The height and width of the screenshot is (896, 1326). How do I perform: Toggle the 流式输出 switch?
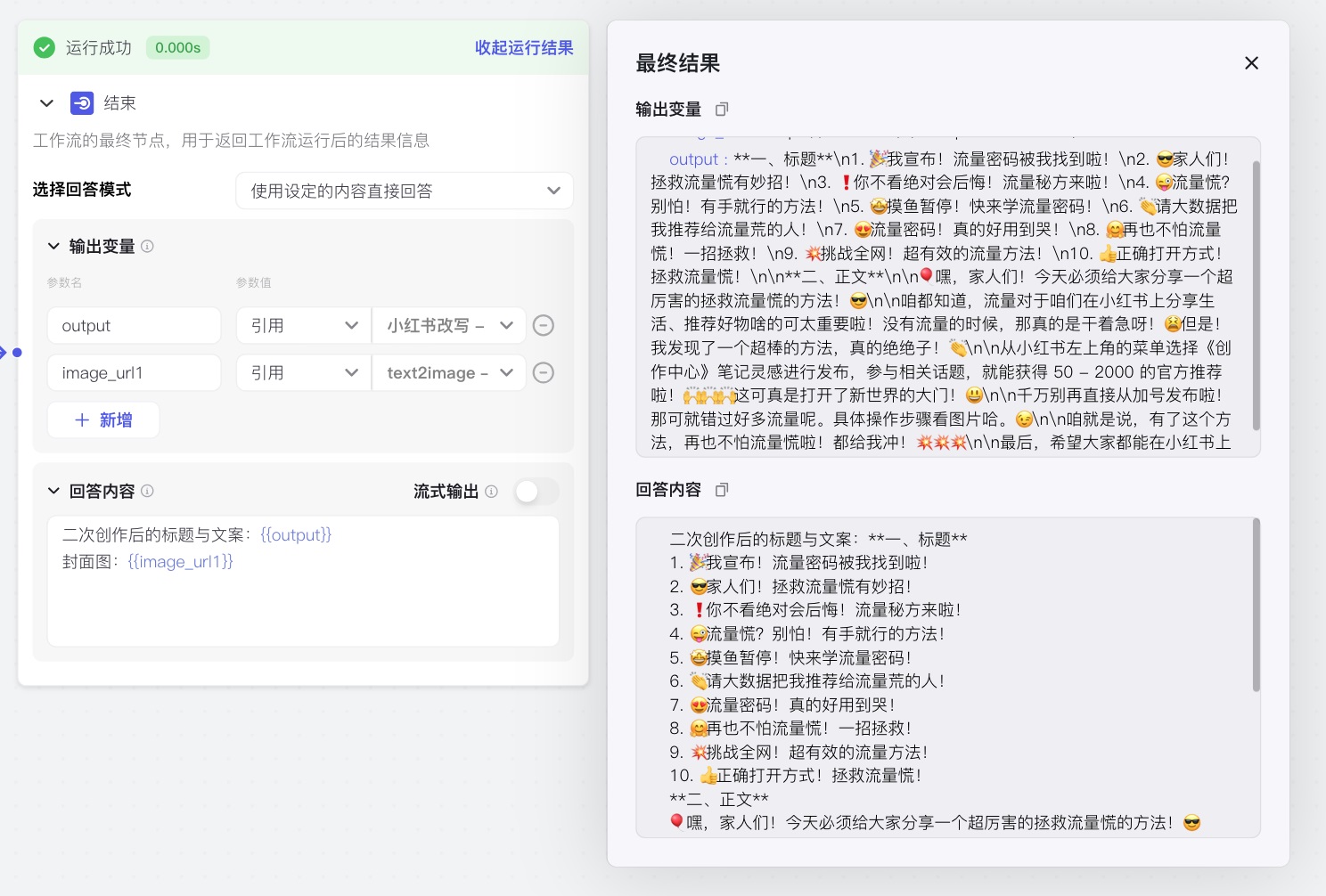coord(536,491)
